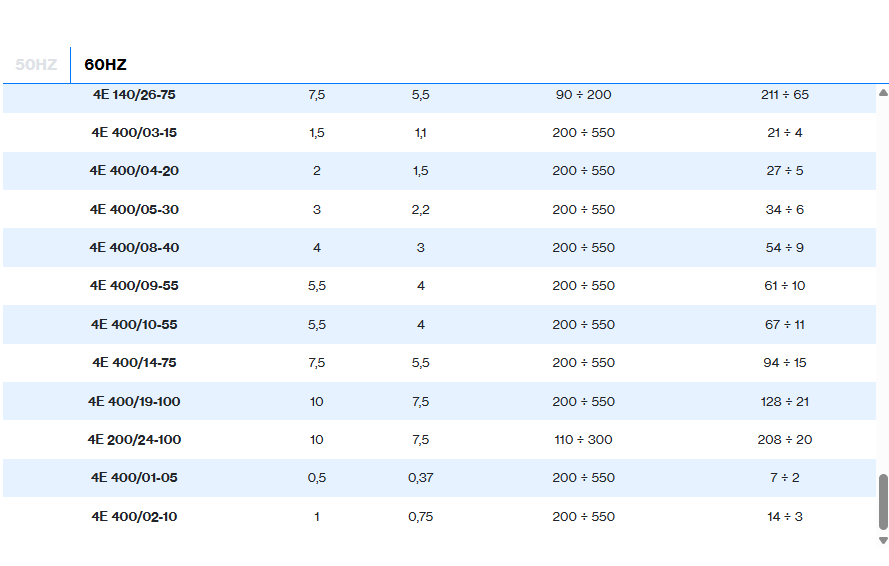Image resolution: width=889 pixels, height=566 pixels.
Task: Select model 4E 400/10-55
Action: pyautogui.click(x=134, y=325)
